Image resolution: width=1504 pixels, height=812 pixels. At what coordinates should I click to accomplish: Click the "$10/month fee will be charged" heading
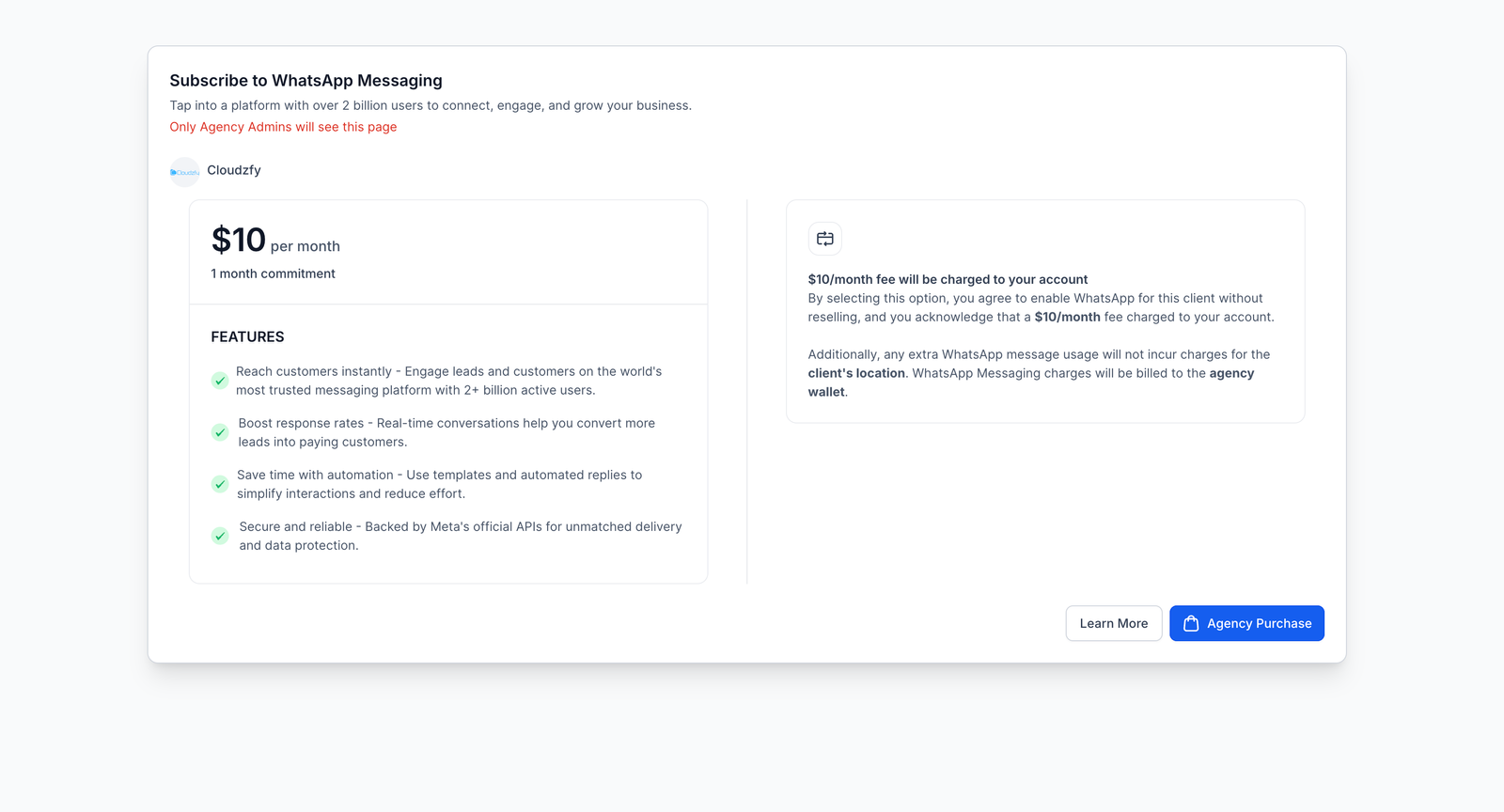(948, 279)
